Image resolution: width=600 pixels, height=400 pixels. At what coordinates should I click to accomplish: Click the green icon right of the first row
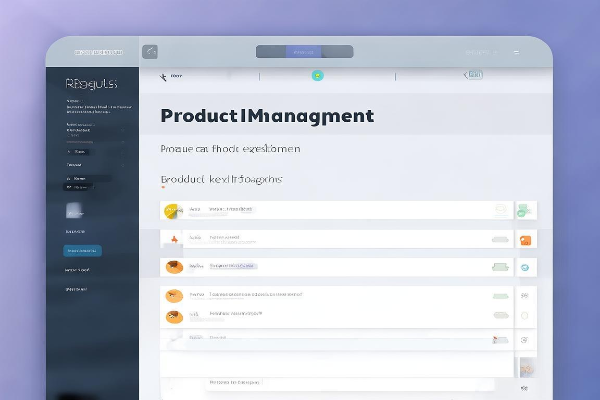522,211
